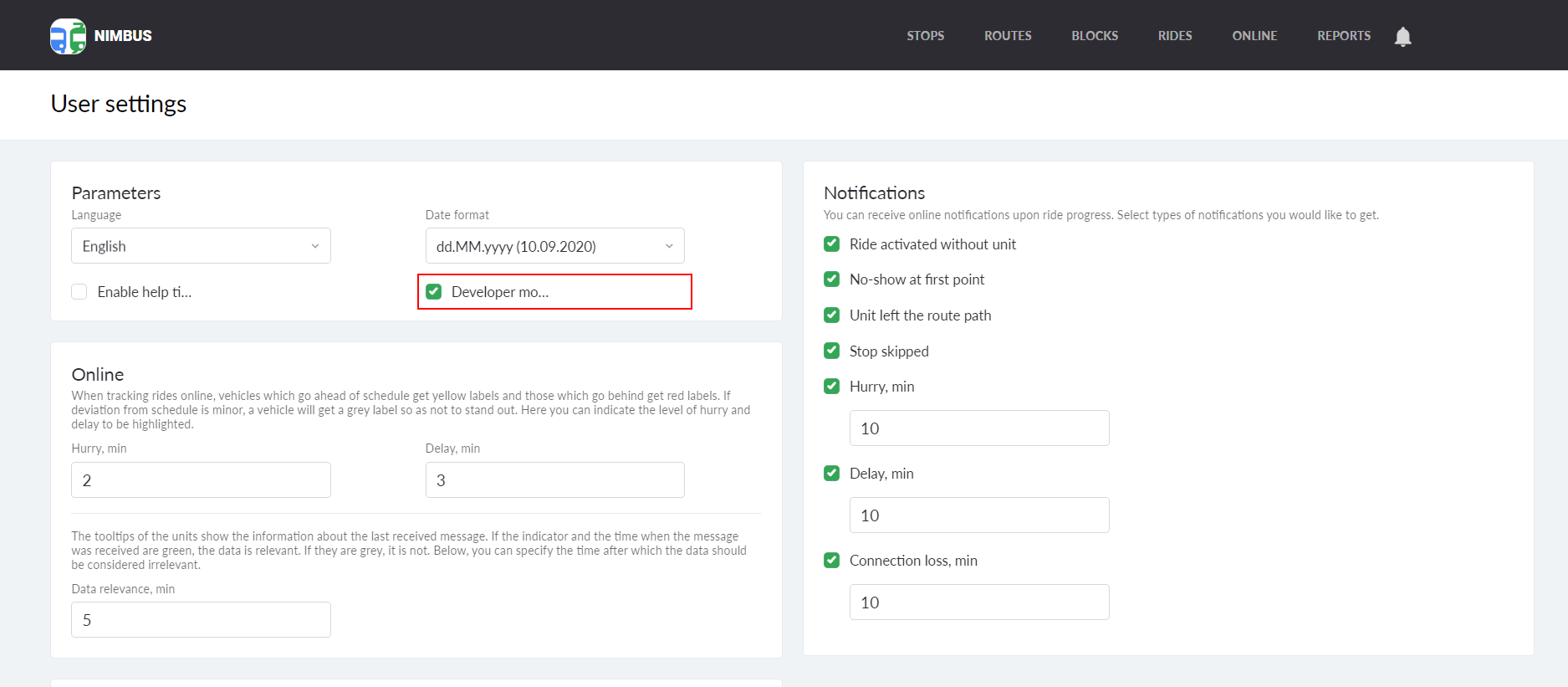Expand the Language dropdown
1568x687 pixels.
point(201,246)
